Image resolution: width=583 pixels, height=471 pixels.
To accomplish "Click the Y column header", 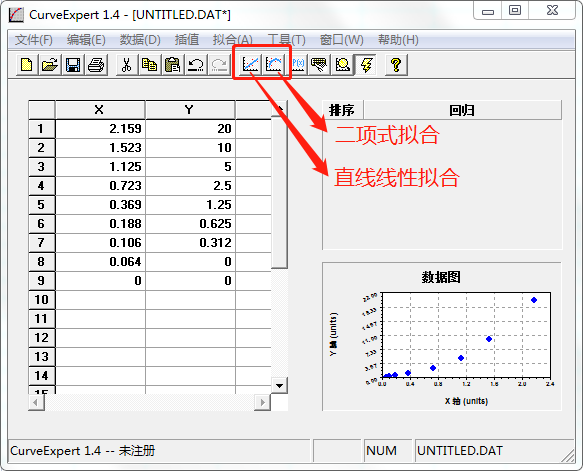I will [x=190, y=110].
